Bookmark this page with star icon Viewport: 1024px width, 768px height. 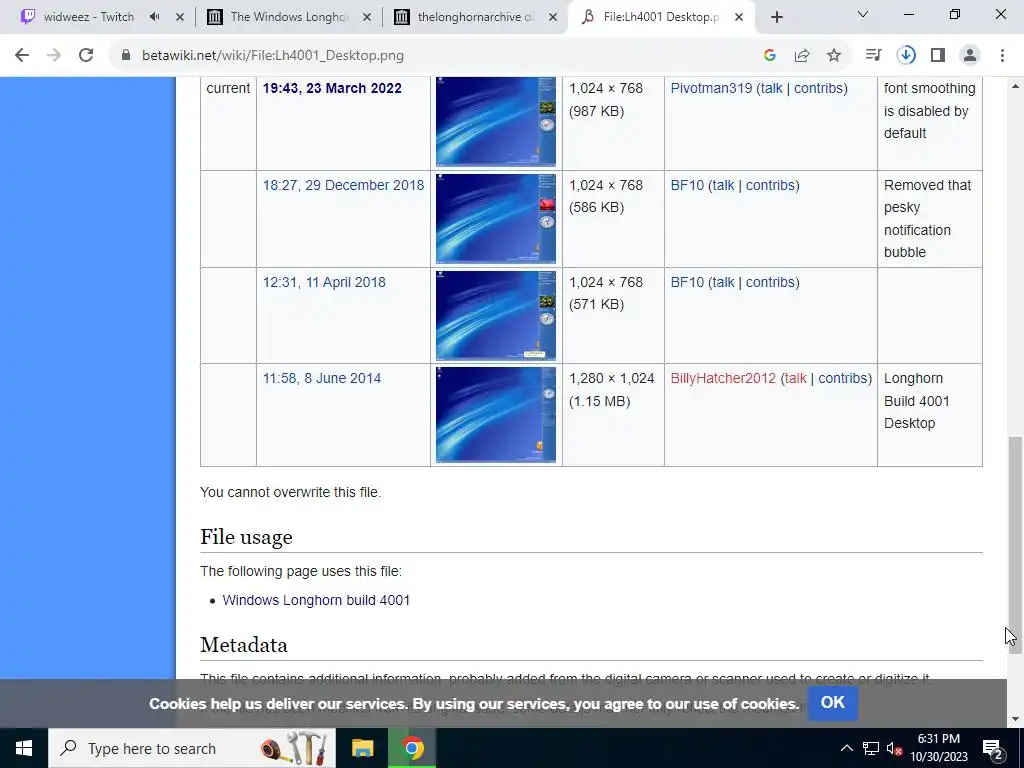click(834, 56)
